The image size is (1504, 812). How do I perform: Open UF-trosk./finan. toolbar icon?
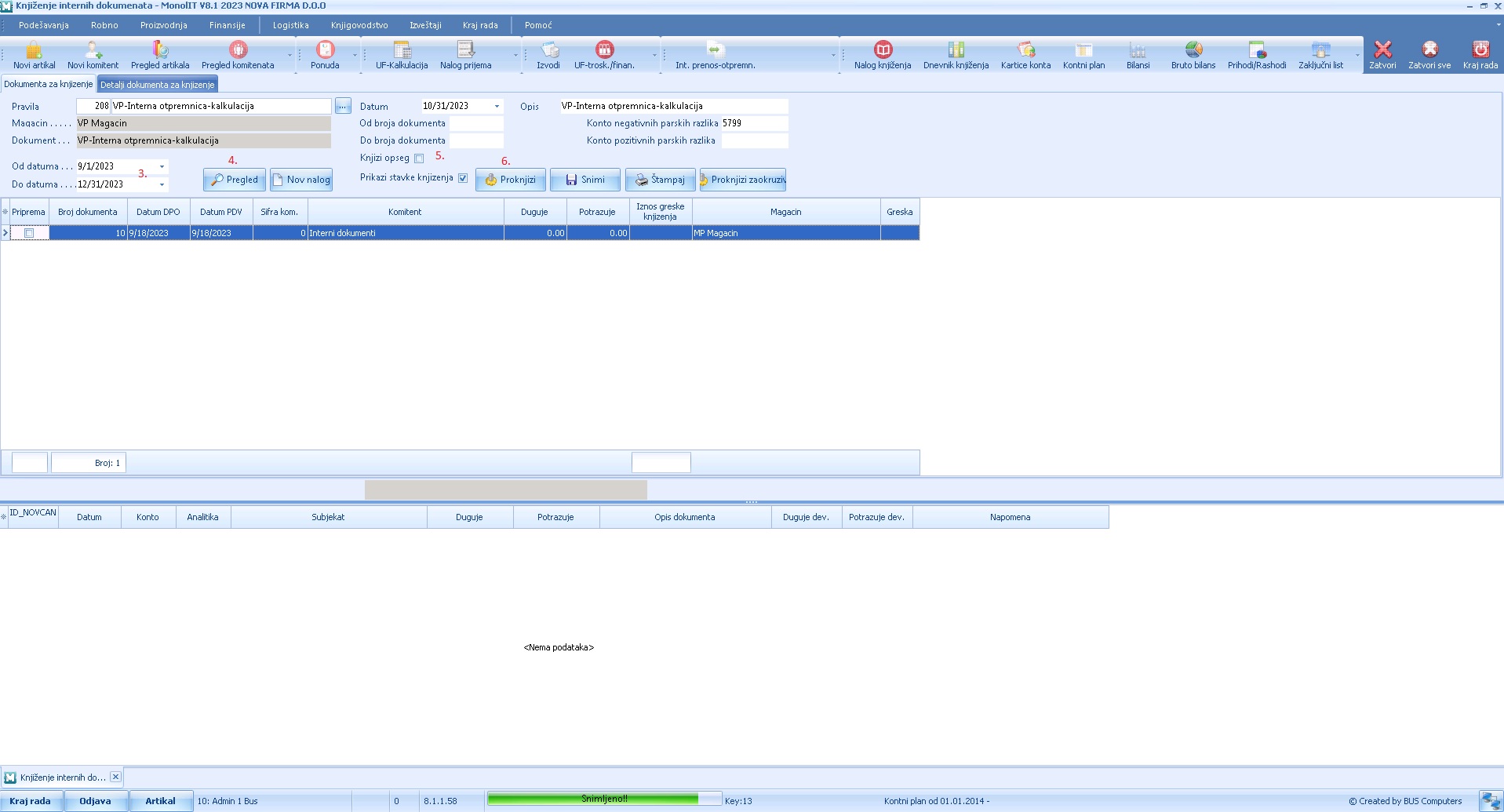604,55
